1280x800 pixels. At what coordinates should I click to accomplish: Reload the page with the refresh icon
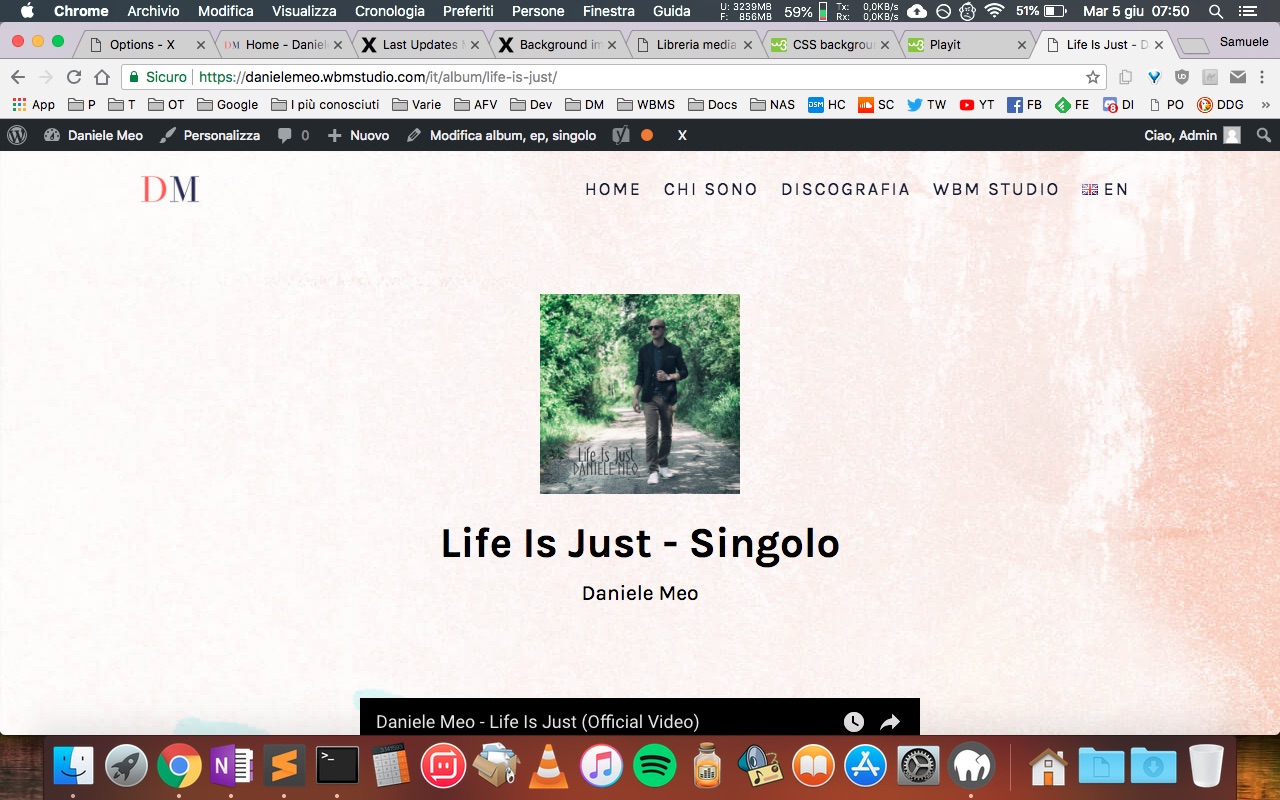(74, 77)
